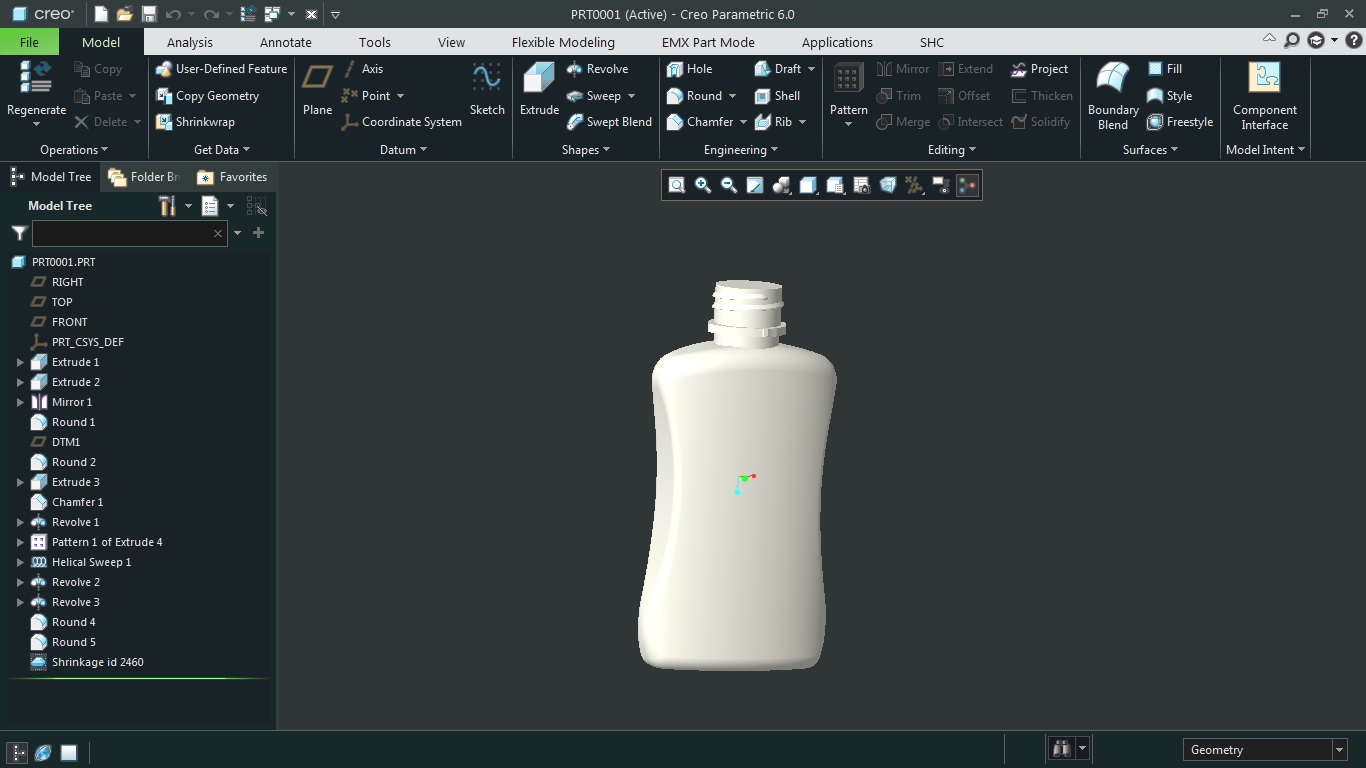
Task: Select the Shell tool
Action: pos(777,96)
